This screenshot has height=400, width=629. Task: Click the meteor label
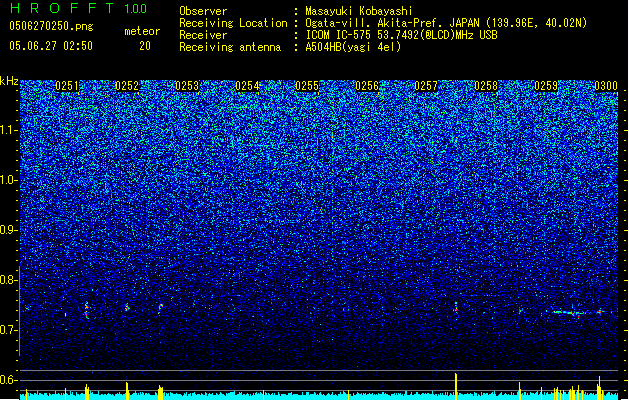coord(142,31)
